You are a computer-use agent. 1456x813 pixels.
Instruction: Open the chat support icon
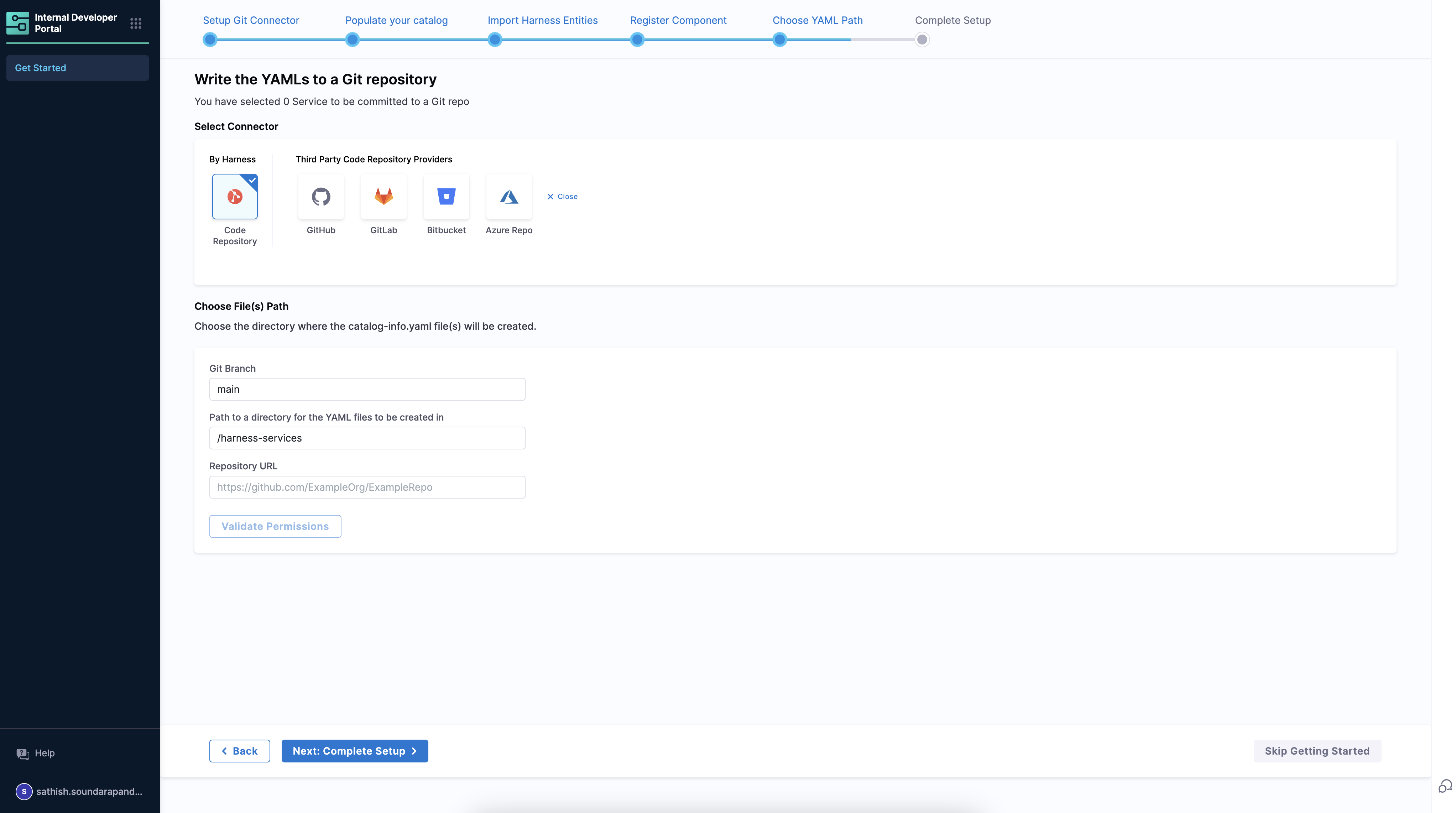click(x=1445, y=786)
